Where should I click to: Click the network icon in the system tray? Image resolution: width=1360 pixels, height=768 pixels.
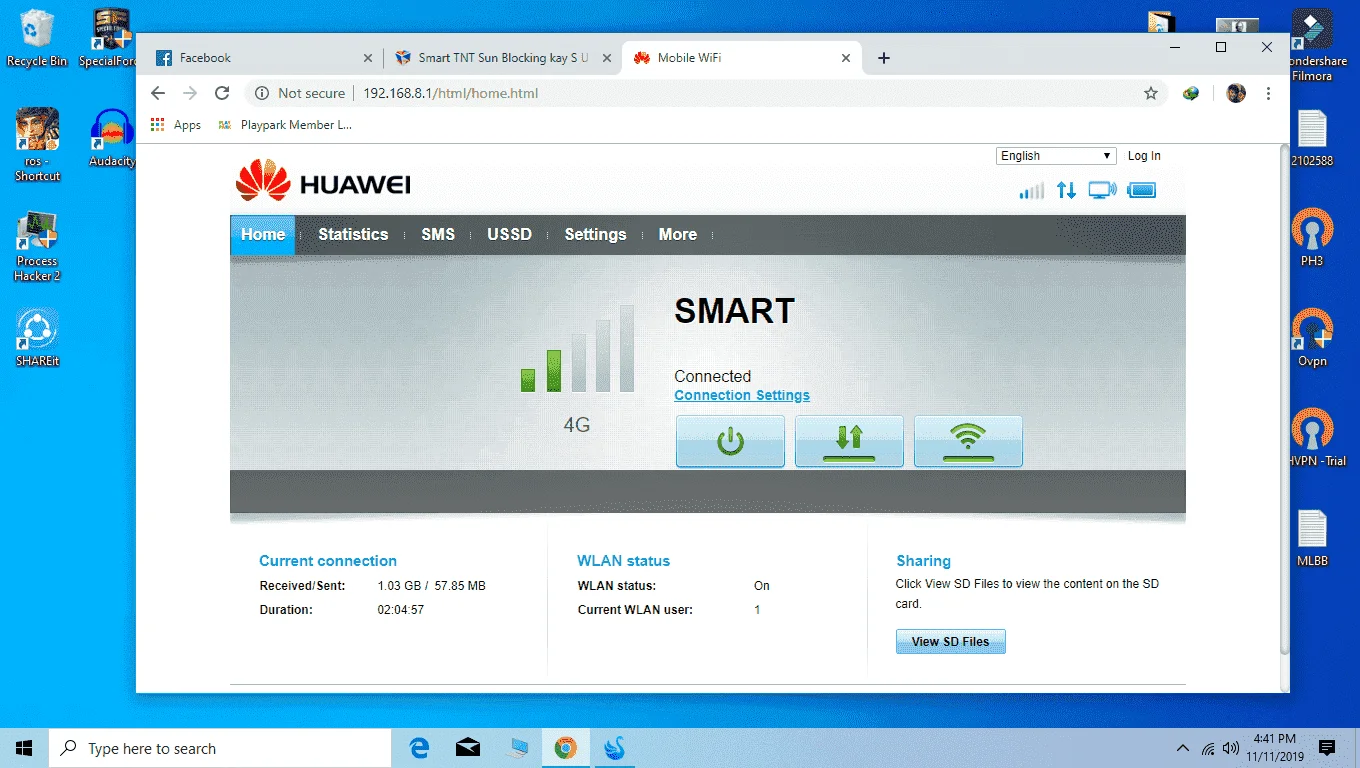1208,748
